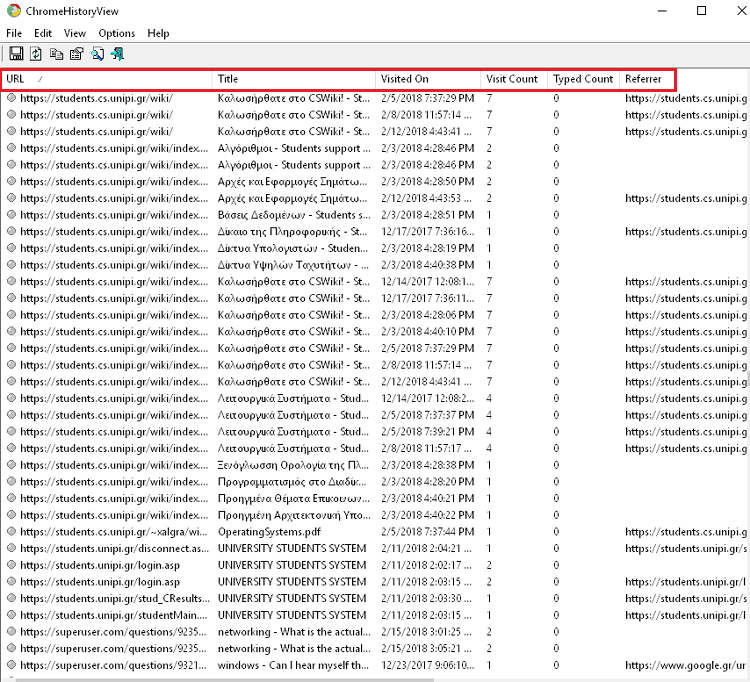Open the Help menu
Screen dimensions: 750x682
[158, 33]
